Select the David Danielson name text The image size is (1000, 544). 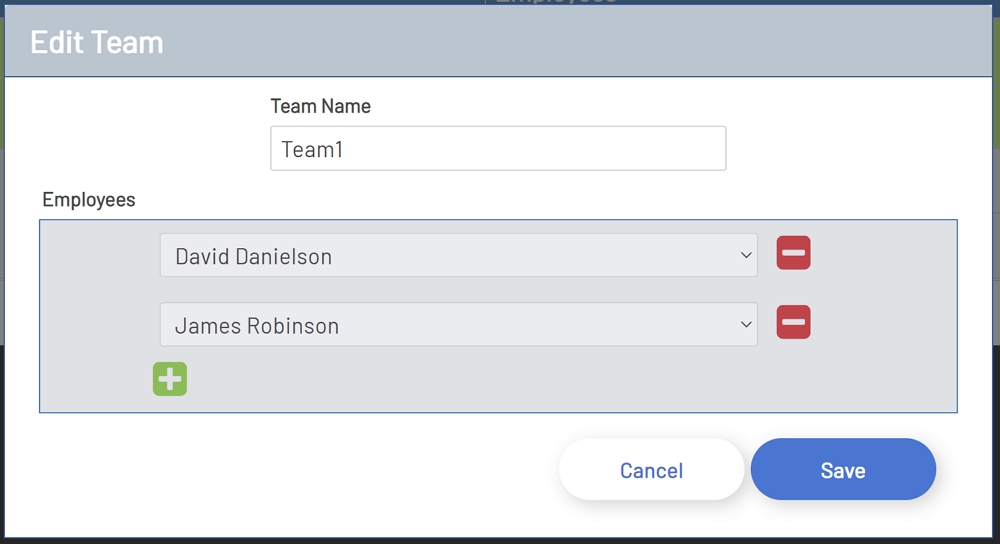[x=253, y=257]
